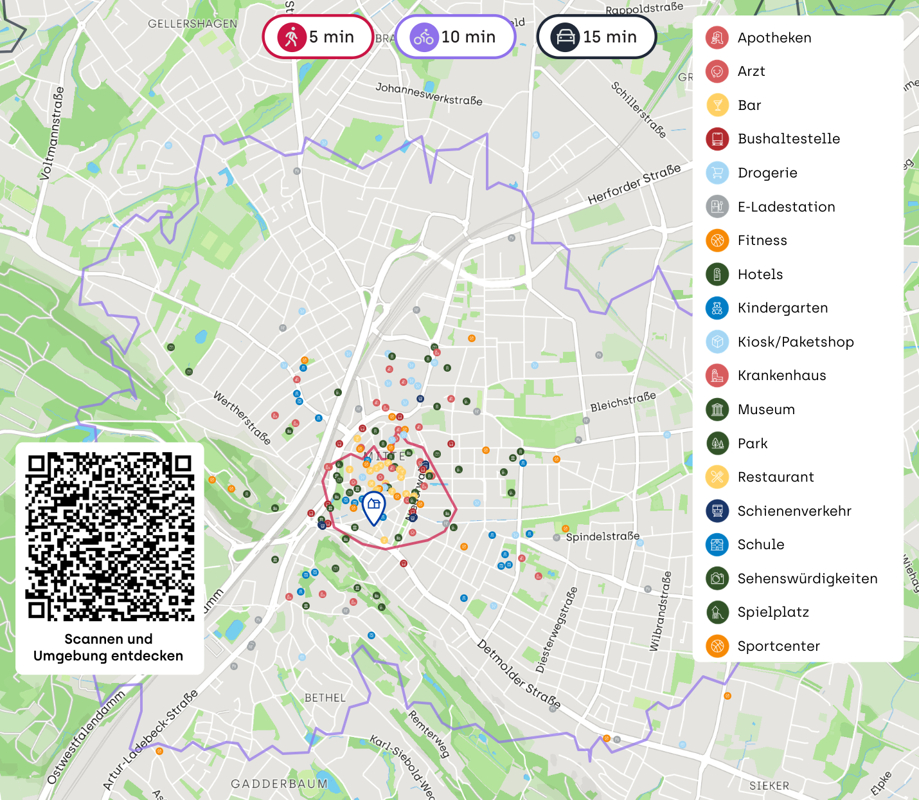This screenshot has height=800, width=919.
Task: Click the QR code image
Action: pyautogui.click(x=109, y=536)
